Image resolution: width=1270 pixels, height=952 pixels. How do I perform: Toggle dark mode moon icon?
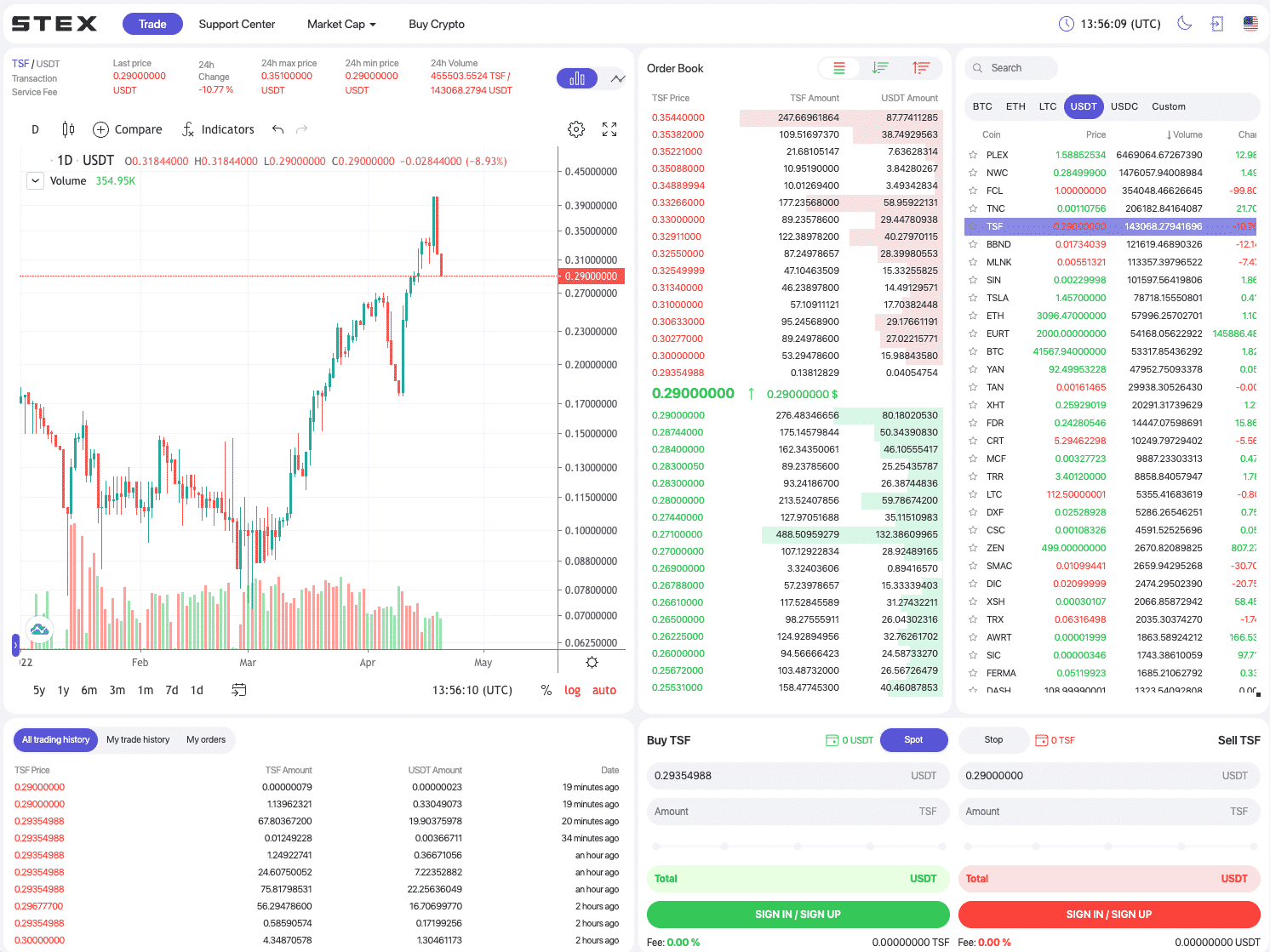1184,23
